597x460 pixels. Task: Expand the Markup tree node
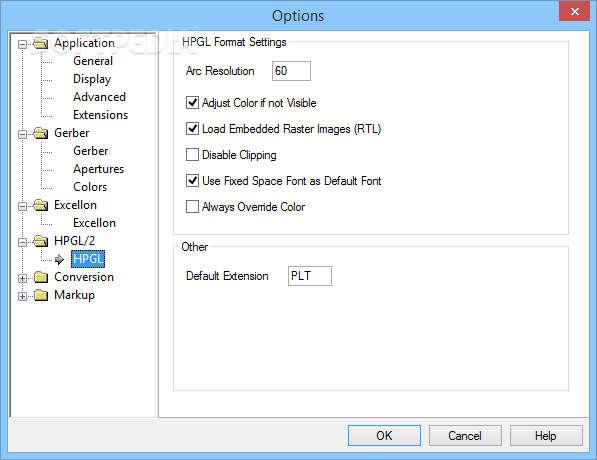point(22,296)
